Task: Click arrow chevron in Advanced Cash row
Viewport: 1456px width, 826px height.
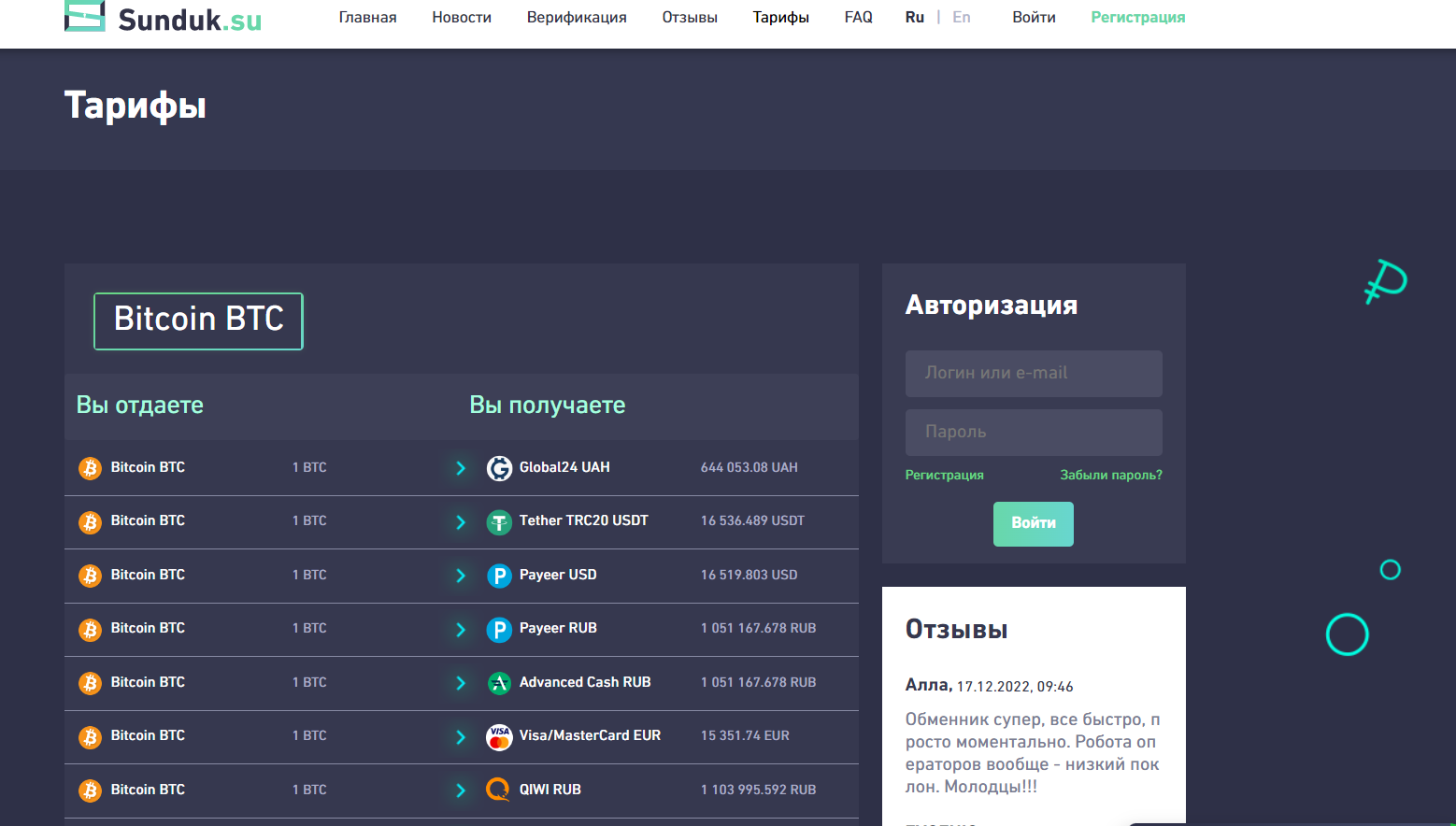Action: tap(461, 683)
